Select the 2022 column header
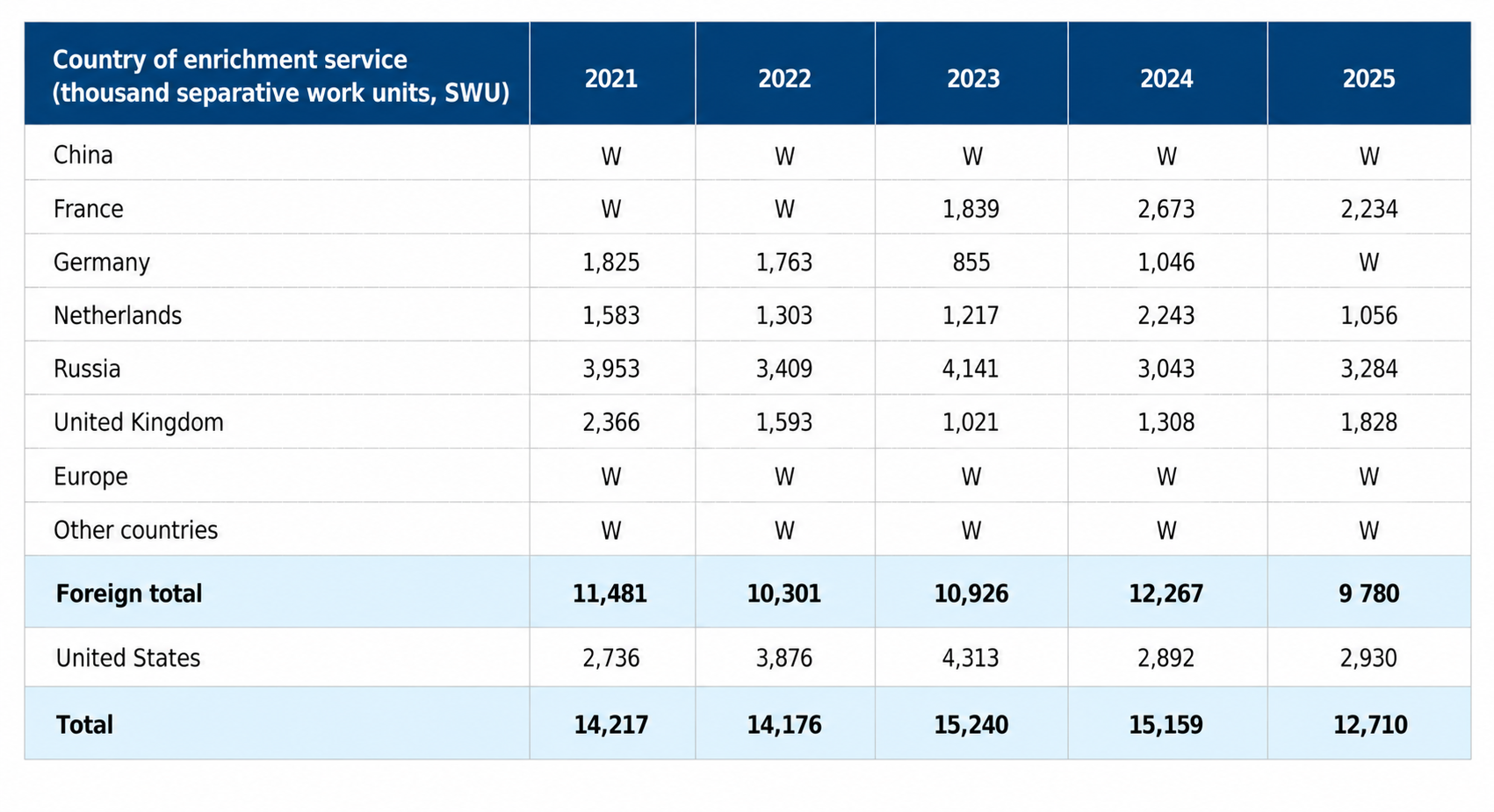The image size is (1494, 812). (x=784, y=79)
